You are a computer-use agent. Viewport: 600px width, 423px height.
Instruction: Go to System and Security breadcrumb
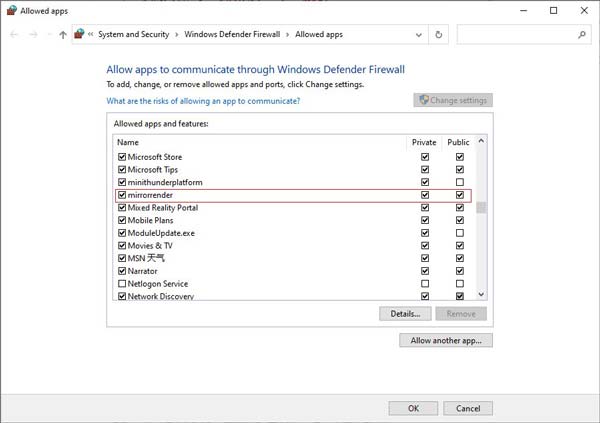(x=134, y=34)
